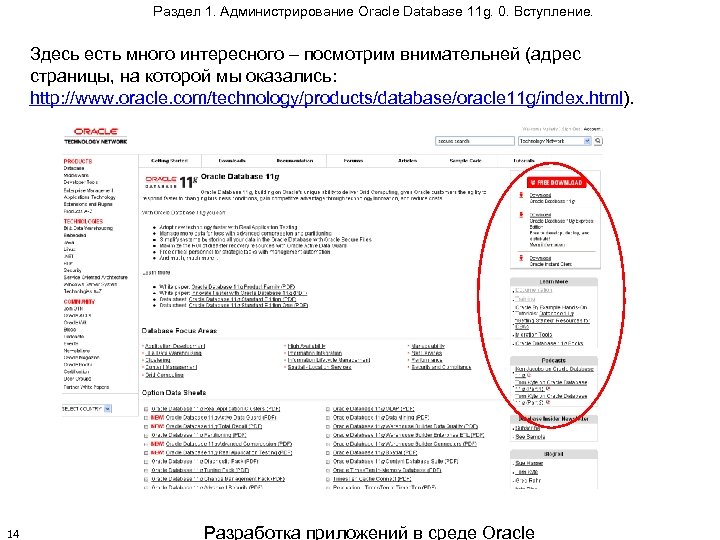Viewport: 720px width, 540px height.
Task: Click download icon beside Oracle Instant Client
Action: tap(521, 258)
